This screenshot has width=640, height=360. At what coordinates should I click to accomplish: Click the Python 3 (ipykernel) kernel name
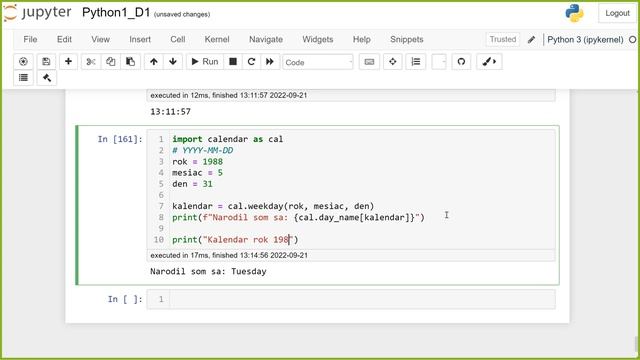pyautogui.click(x=585, y=40)
